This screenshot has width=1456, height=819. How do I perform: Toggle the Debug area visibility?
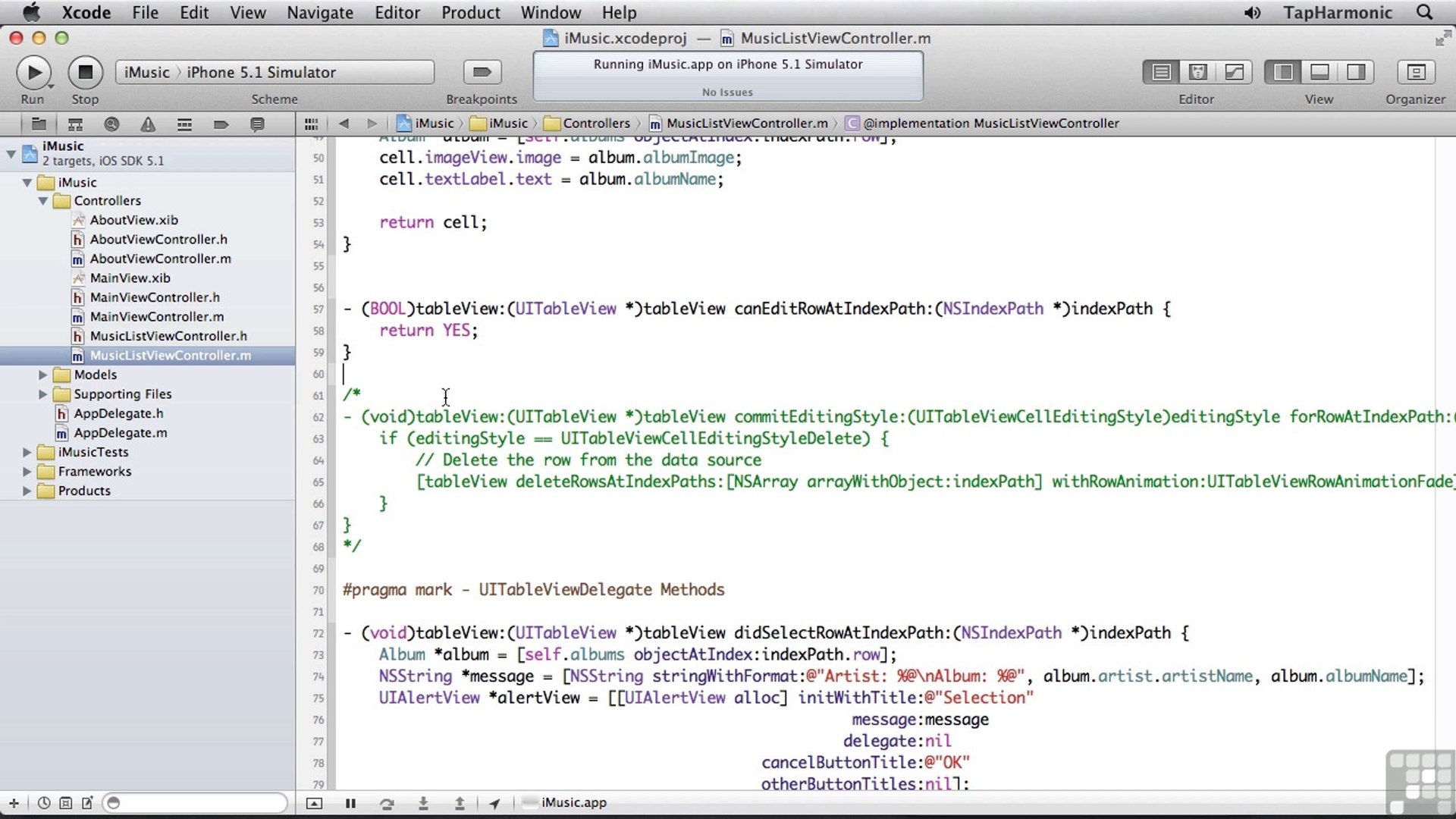coord(1319,72)
